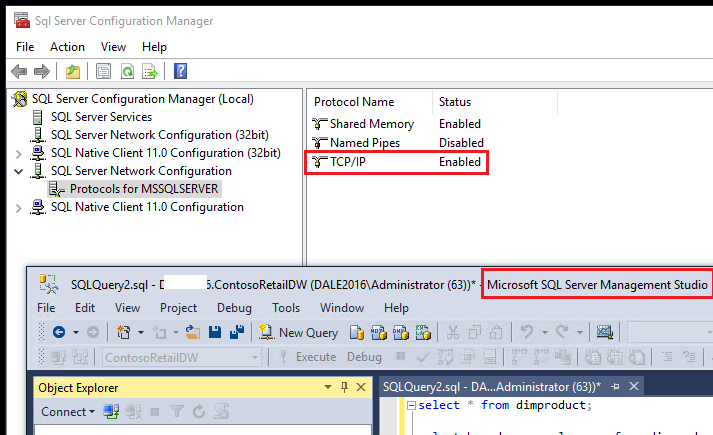Click Save floppy disk icon

(215, 332)
